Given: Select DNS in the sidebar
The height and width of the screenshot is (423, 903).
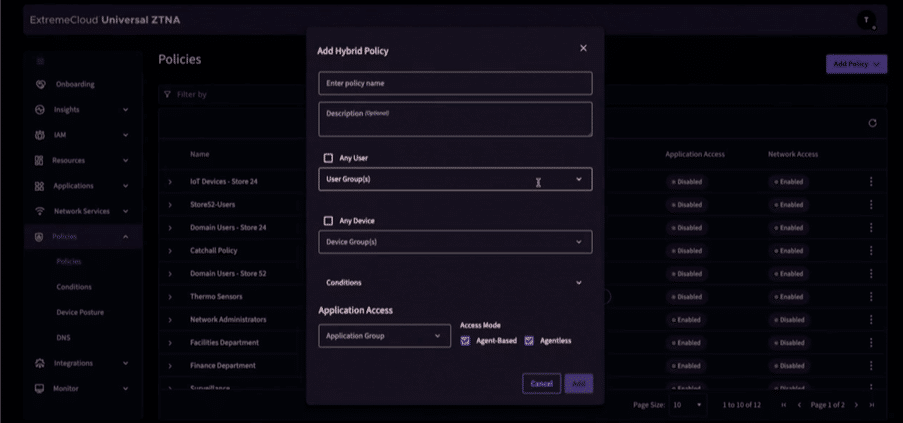Looking at the screenshot, I should 63,338.
